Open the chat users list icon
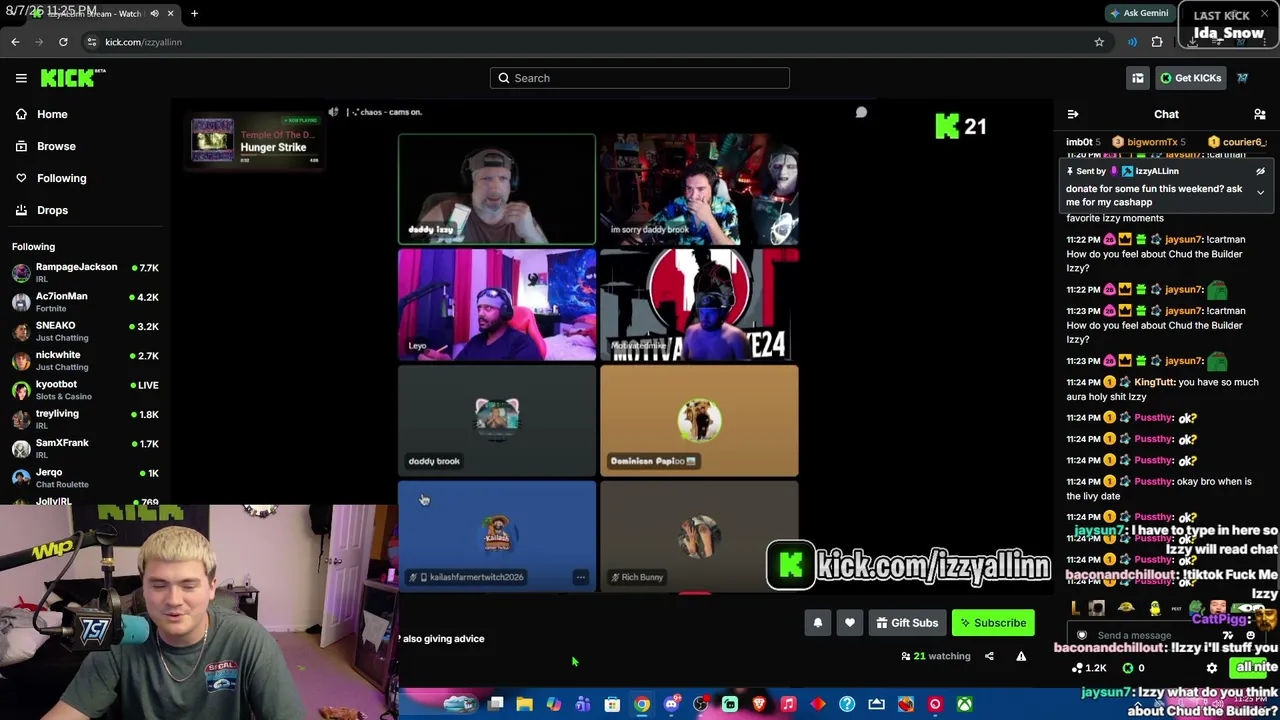Viewport: 1280px width, 720px height. [x=1260, y=114]
